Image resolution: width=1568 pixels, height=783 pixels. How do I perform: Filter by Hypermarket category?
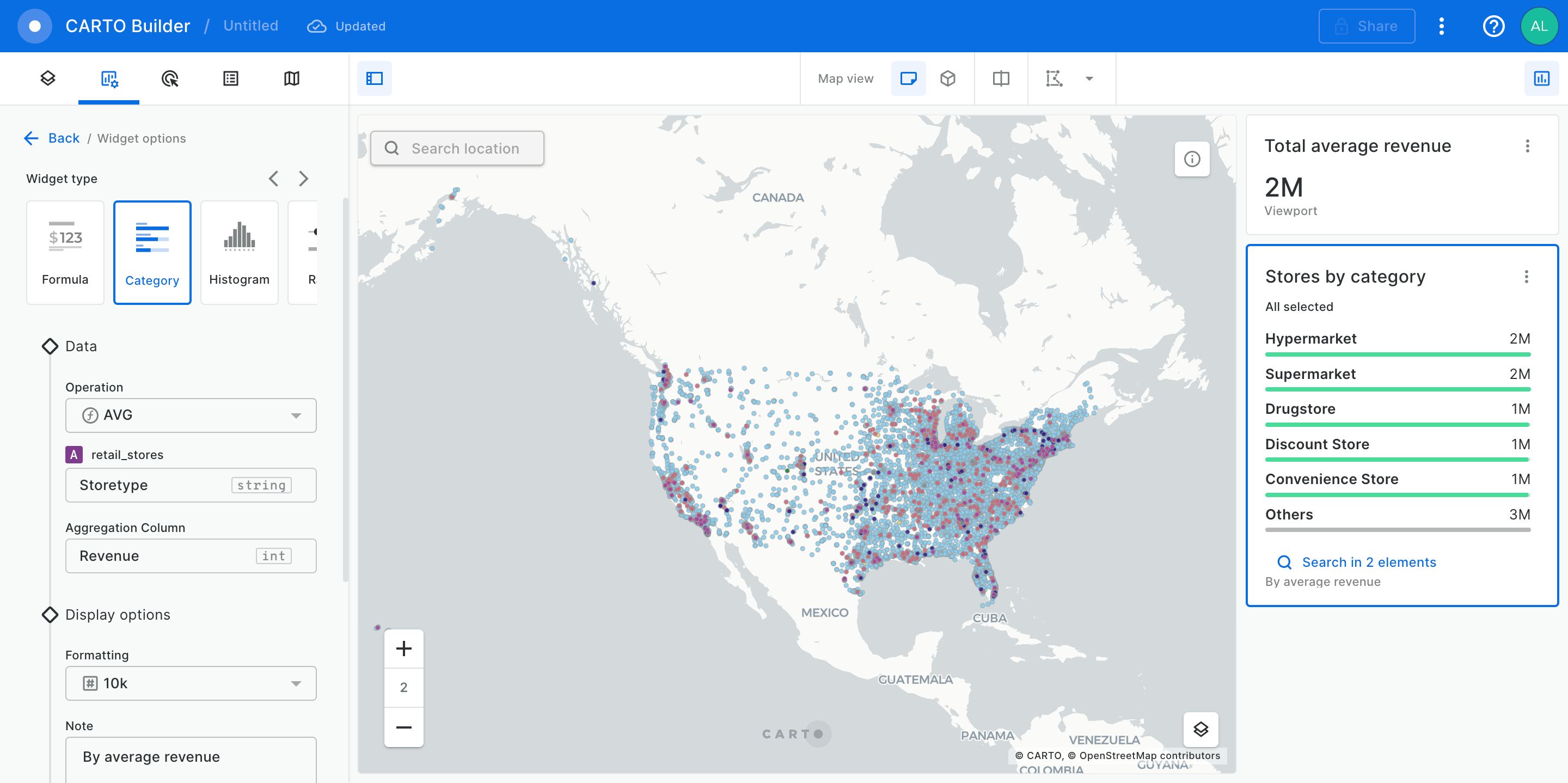tap(1397, 344)
